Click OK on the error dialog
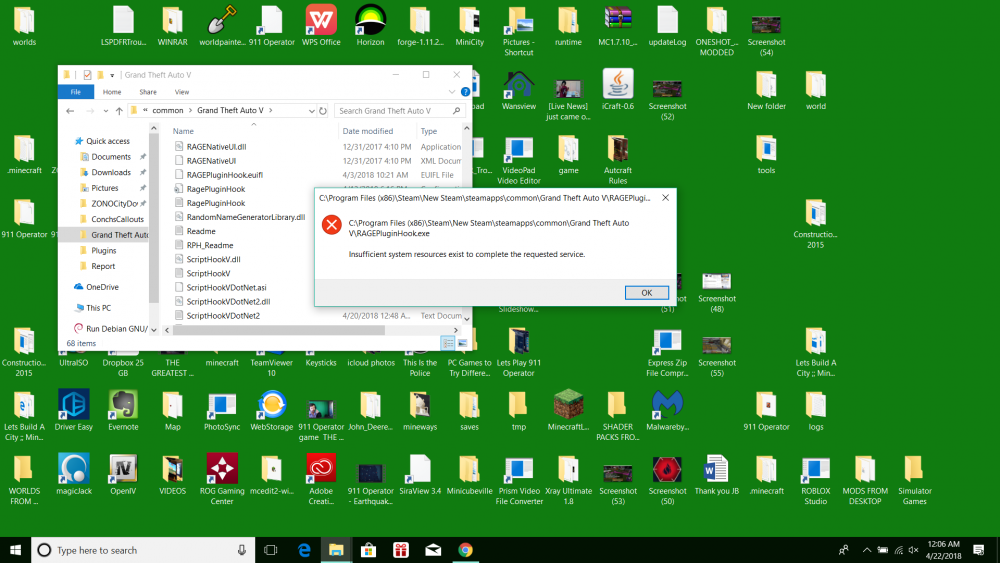 (x=646, y=293)
